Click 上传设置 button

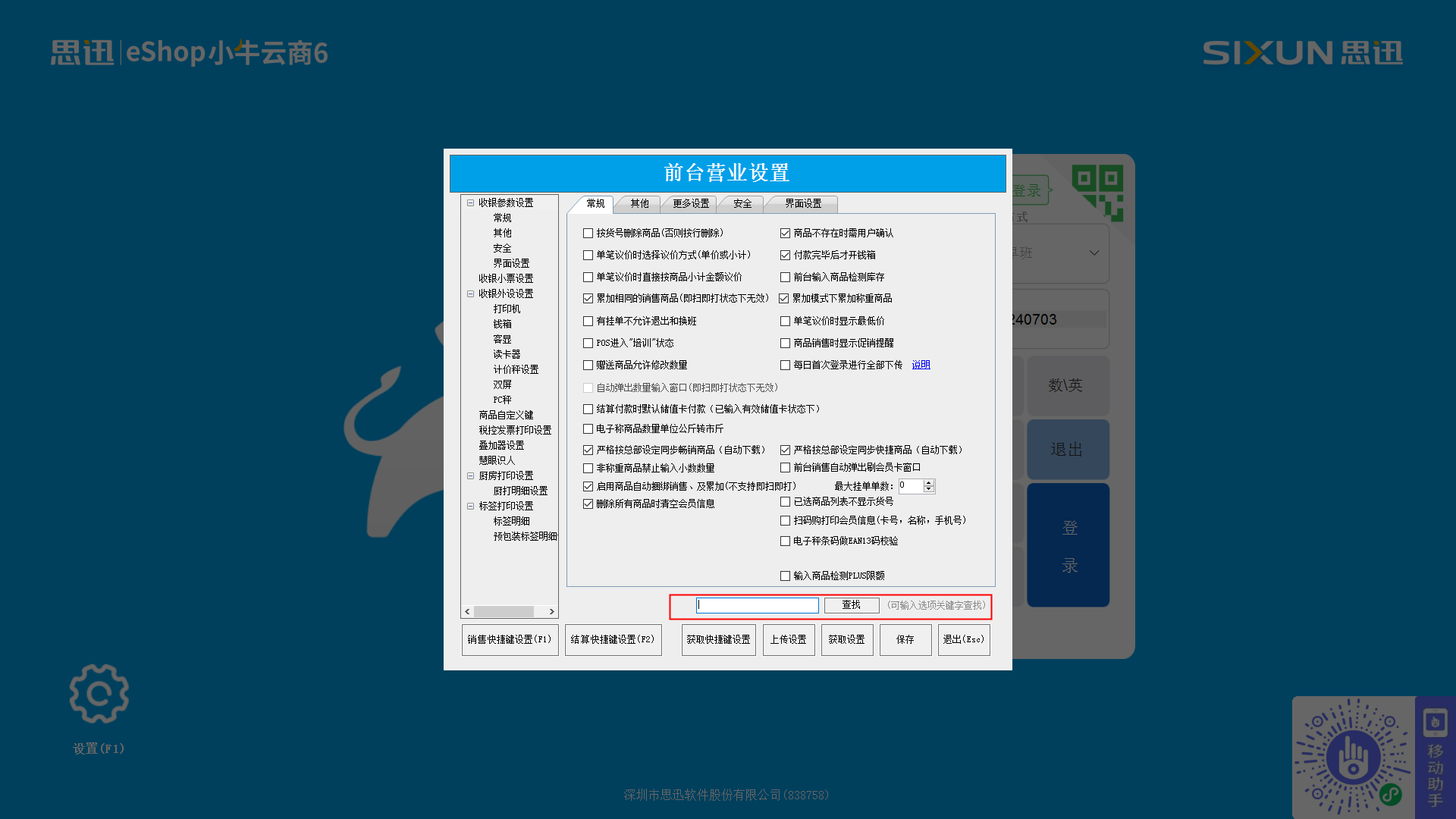(789, 639)
